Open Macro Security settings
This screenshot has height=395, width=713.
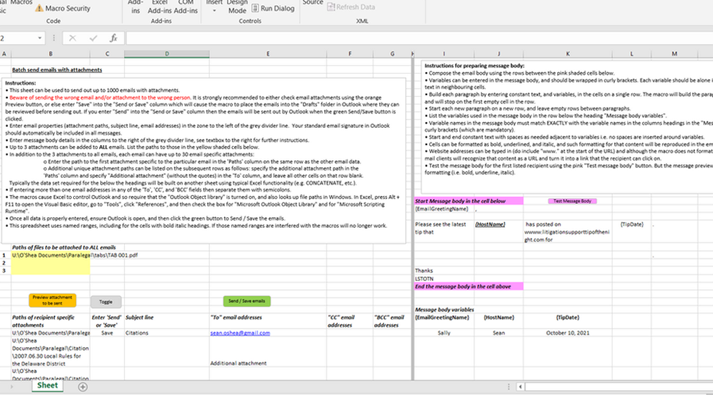pos(62,8)
